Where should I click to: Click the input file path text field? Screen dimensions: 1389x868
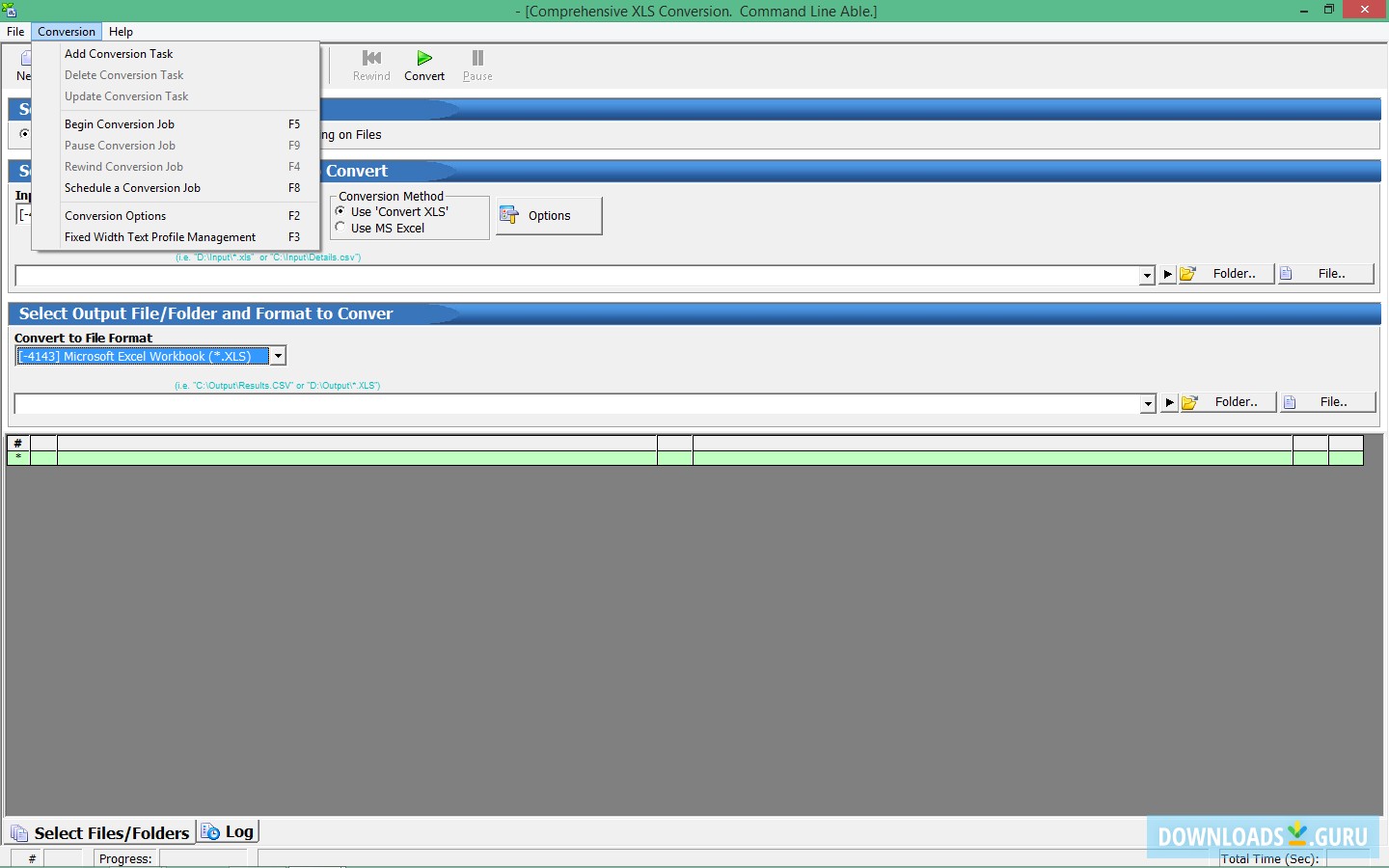(x=577, y=276)
